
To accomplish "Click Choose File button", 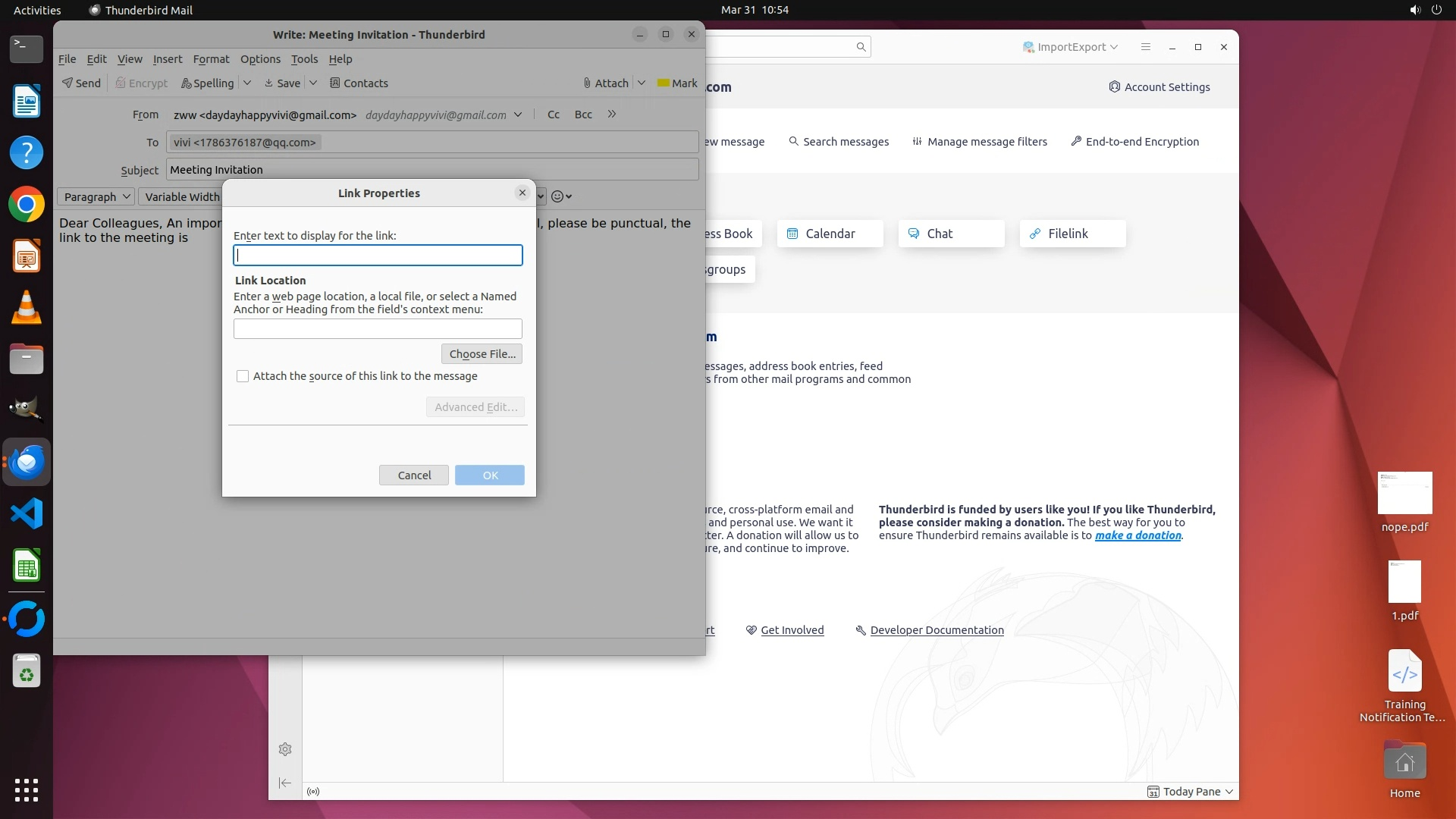I will tap(482, 354).
